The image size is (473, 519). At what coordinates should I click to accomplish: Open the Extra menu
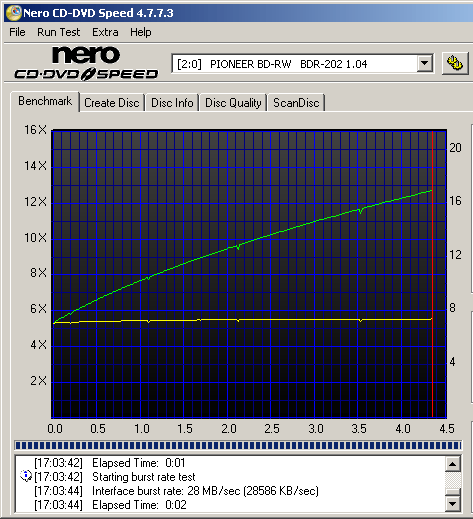(105, 32)
